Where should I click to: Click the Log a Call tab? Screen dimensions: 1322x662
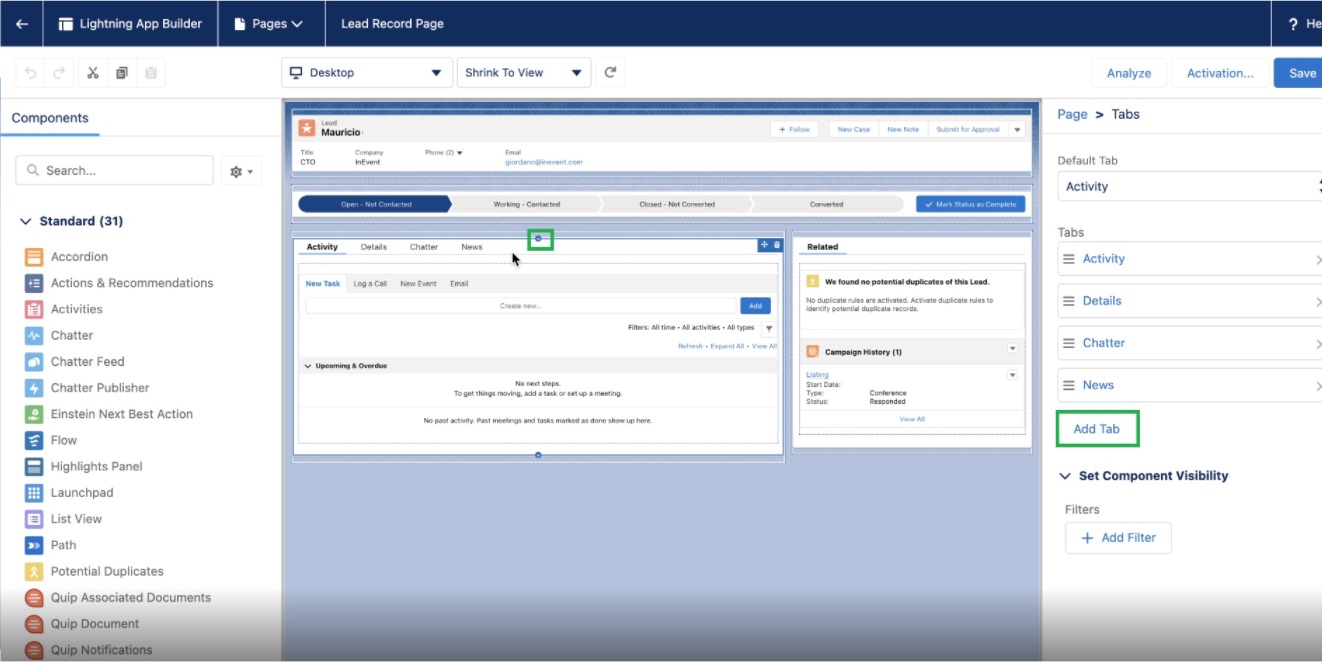coord(370,284)
